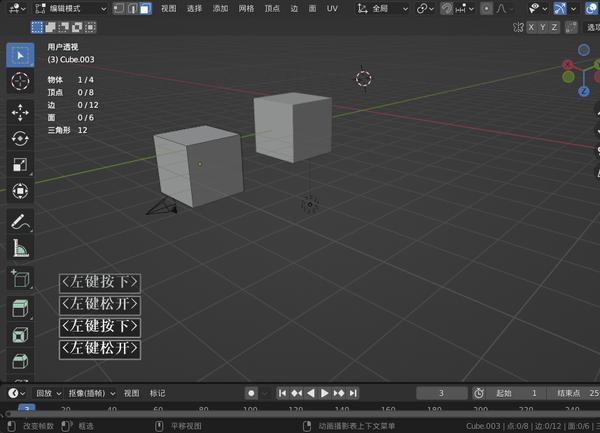Open the object visibility eye dropdown
Image resolution: width=600 pixels, height=433 pixels.
538,8
